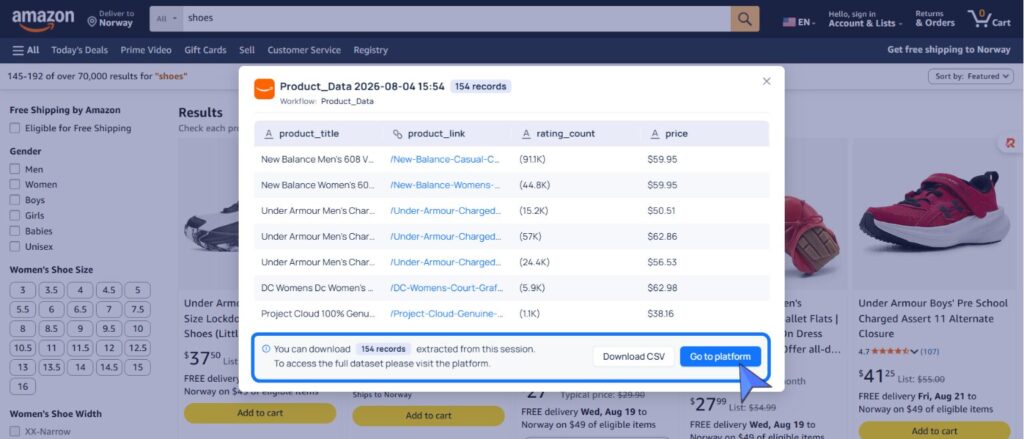The image size is (1024, 439).
Task: Select women's shoe size 10.5
Action: [23, 348]
